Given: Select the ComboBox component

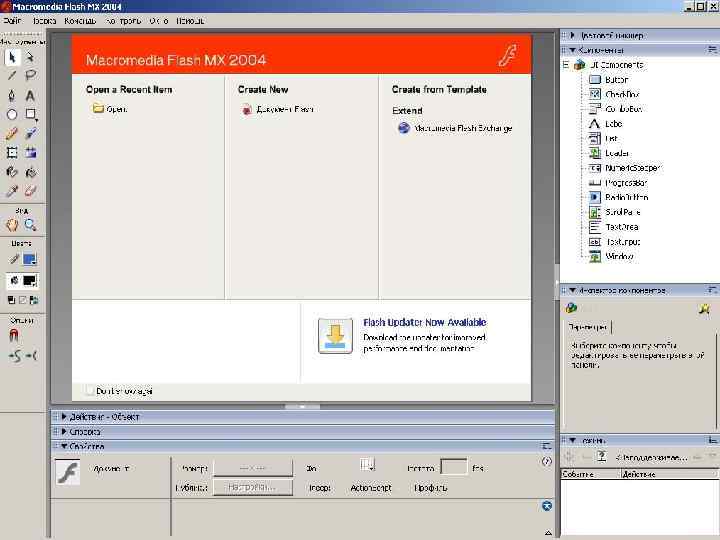Looking at the screenshot, I should point(616,109).
